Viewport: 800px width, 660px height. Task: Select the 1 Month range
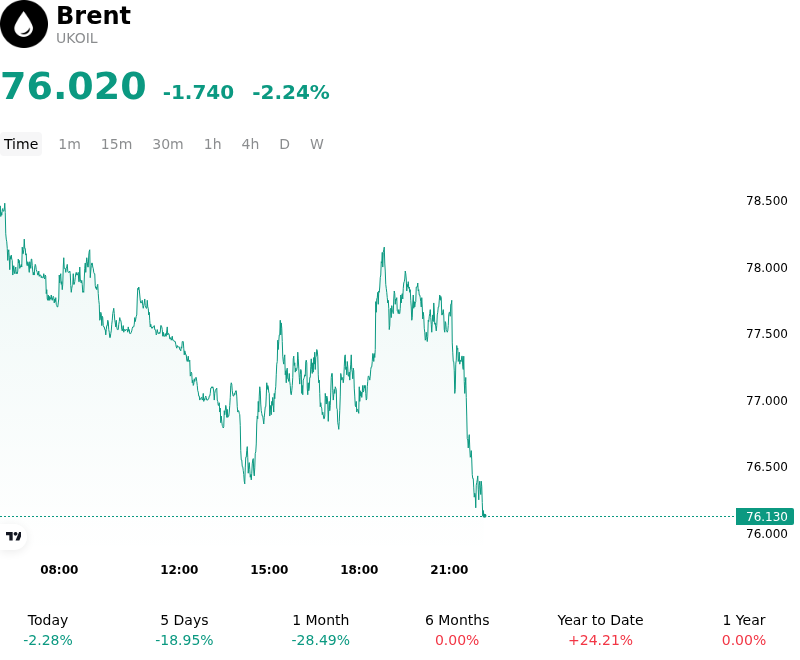click(x=320, y=630)
